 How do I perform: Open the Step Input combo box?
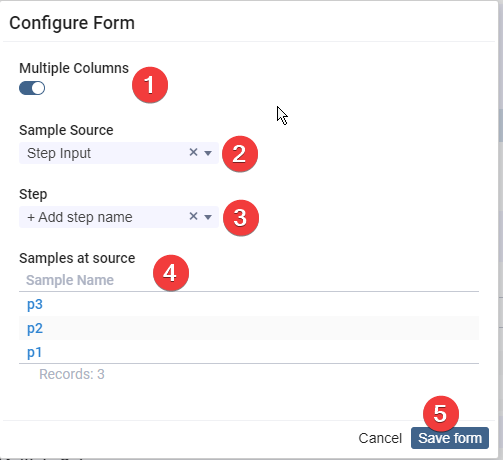pos(119,153)
